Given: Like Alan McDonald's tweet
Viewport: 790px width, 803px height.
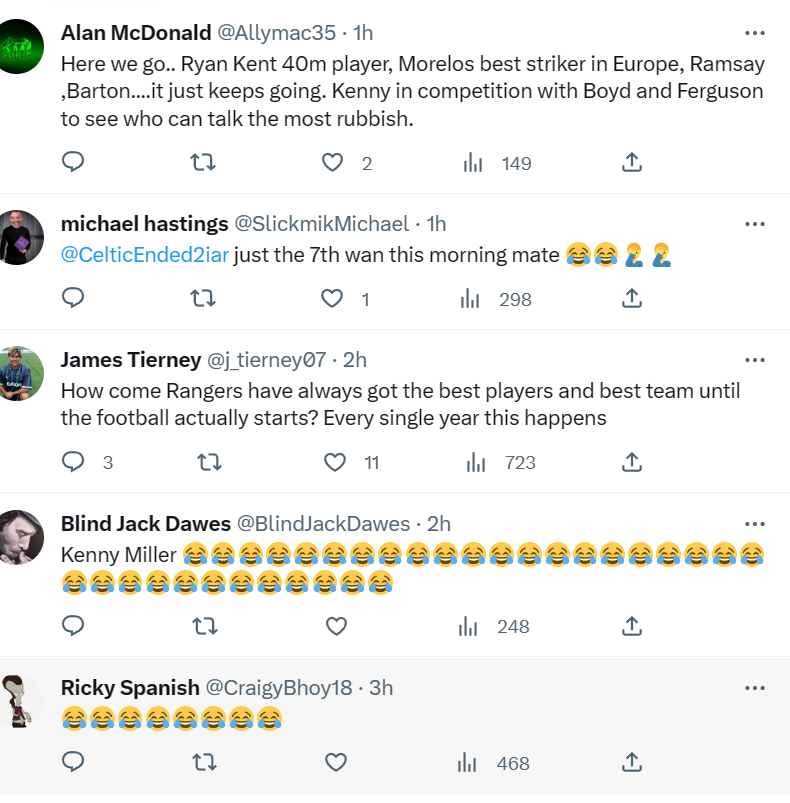Looking at the screenshot, I should coord(331,162).
